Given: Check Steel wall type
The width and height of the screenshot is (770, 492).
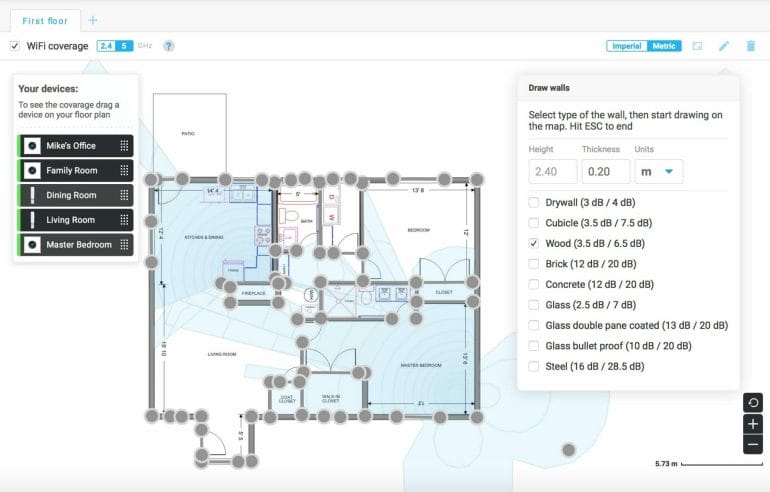Looking at the screenshot, I should (533, 366).
